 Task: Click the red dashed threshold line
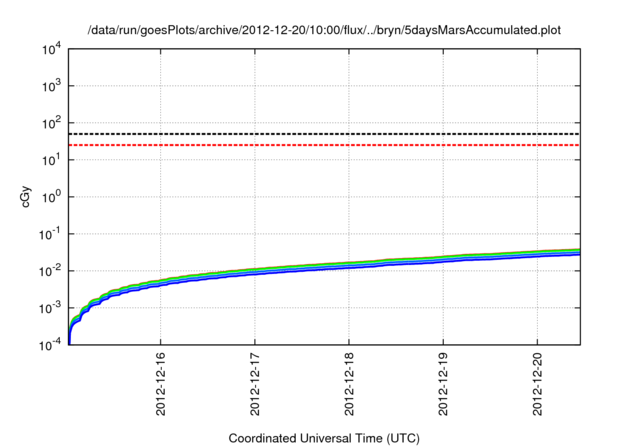pos(324,145)
